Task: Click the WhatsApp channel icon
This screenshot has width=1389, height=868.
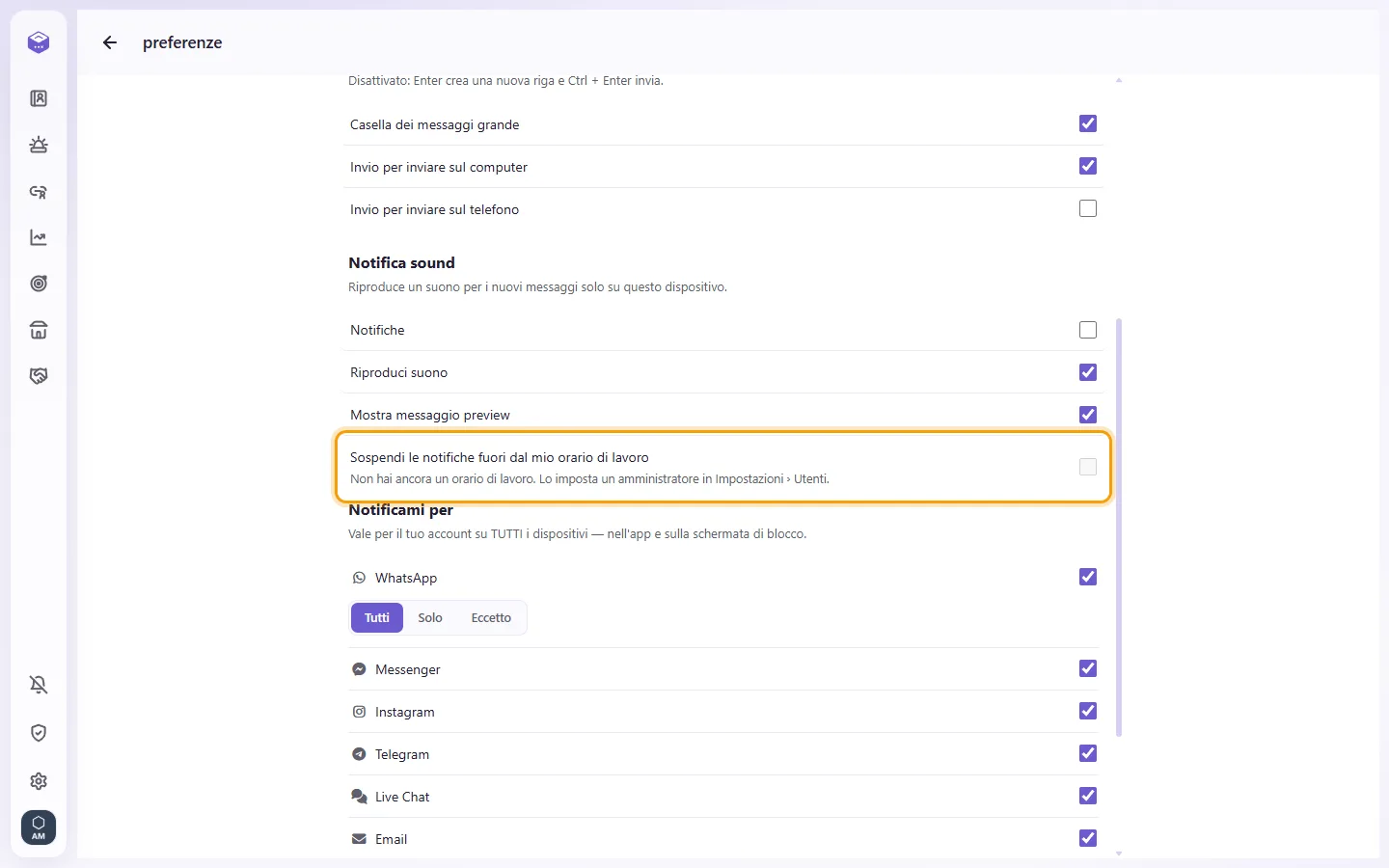Action: (x=359, y=578)
